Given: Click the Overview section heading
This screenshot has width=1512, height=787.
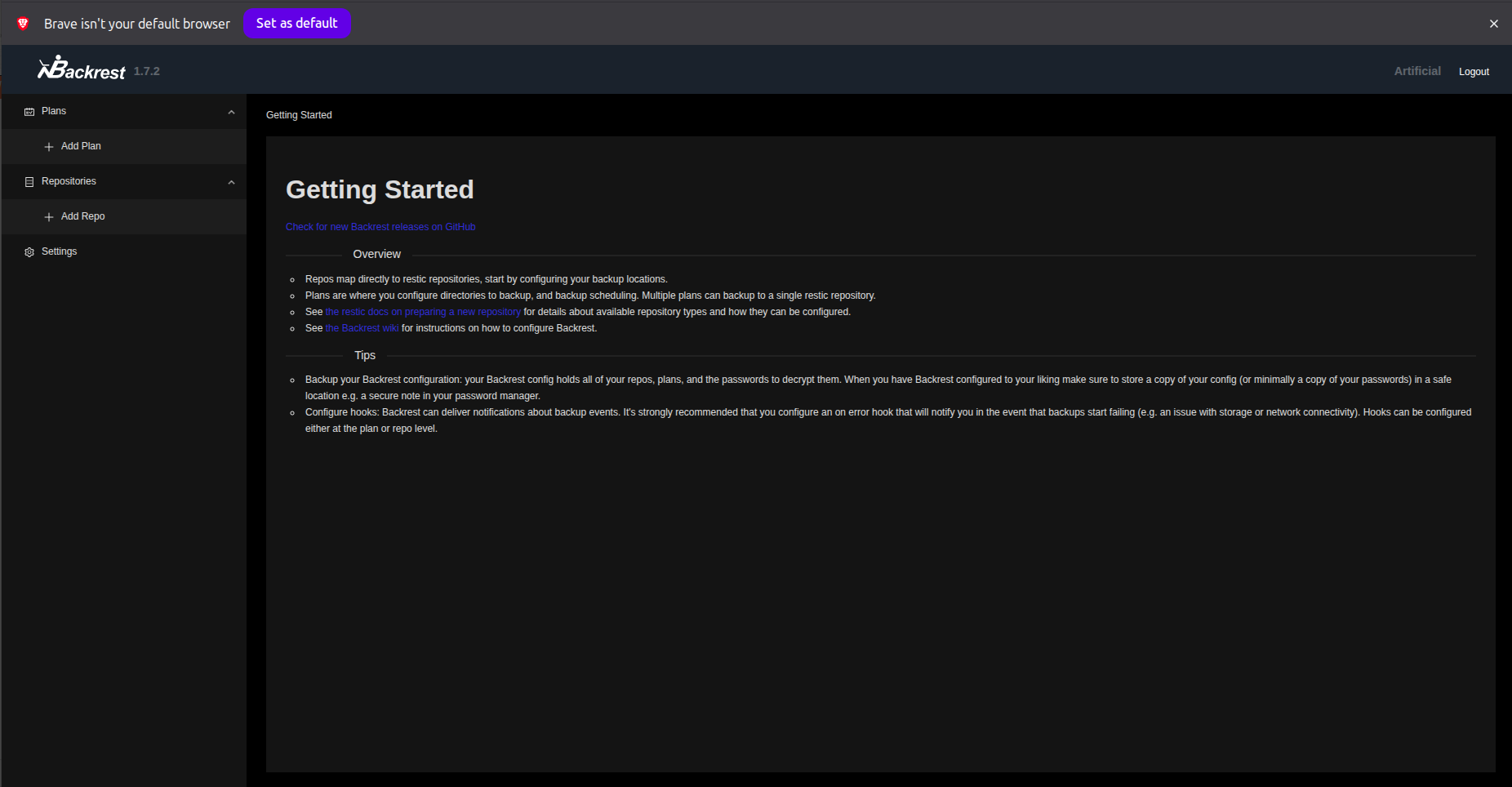Looking at the screenshot, I should point(377,255).
